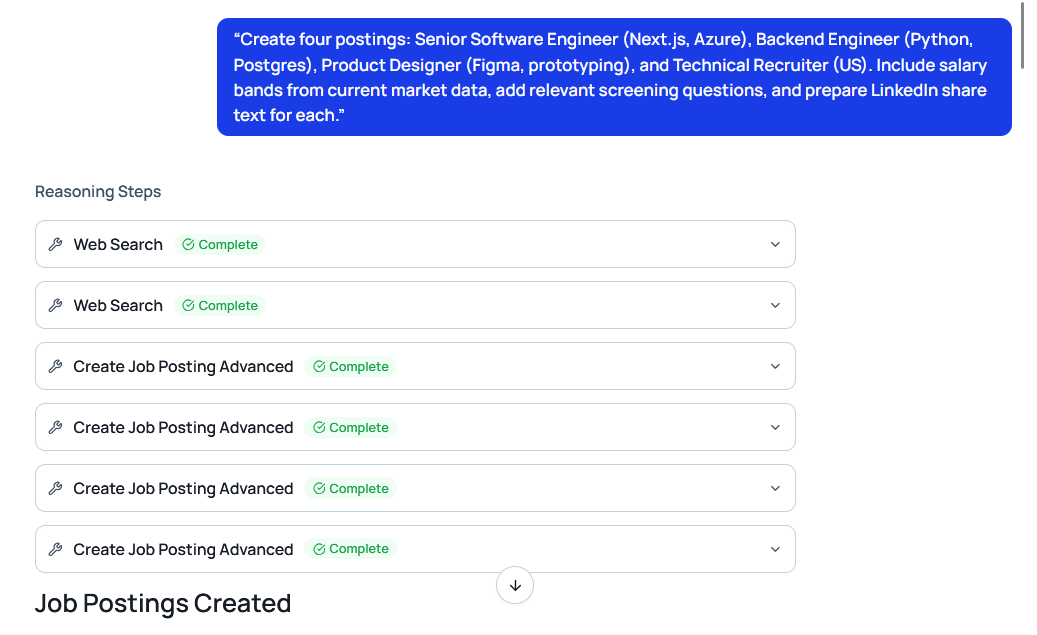The width and height of the screenshot is (1037, 635).
Task: Click the wrench icon on the last Create Job Posting Advanced step
Action: (56, 550)
